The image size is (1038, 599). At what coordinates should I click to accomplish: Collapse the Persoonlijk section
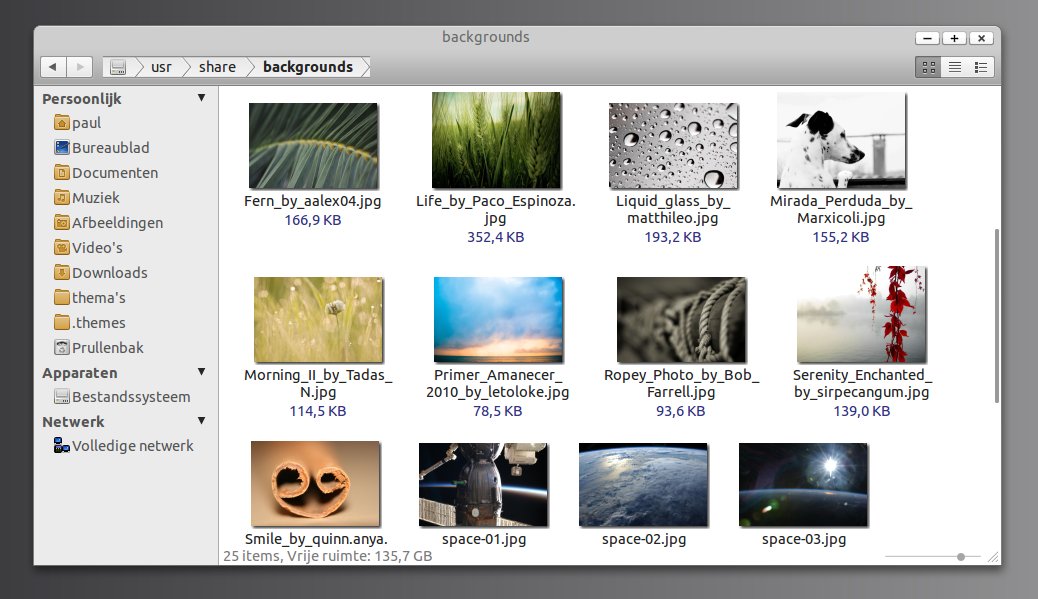pyautogui.click(x=201, y=98)
